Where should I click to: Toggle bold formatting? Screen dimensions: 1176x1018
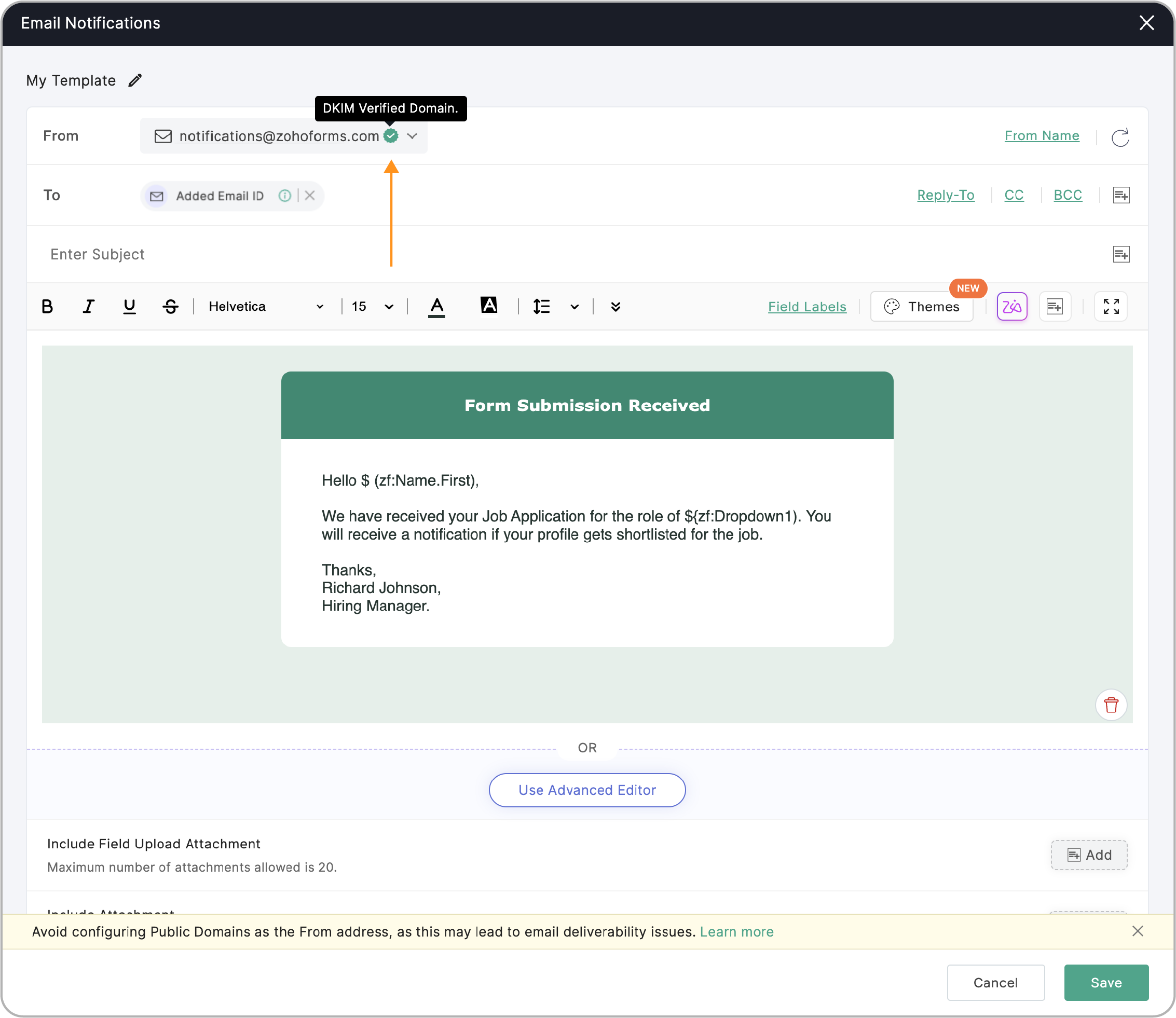(47, 307)
